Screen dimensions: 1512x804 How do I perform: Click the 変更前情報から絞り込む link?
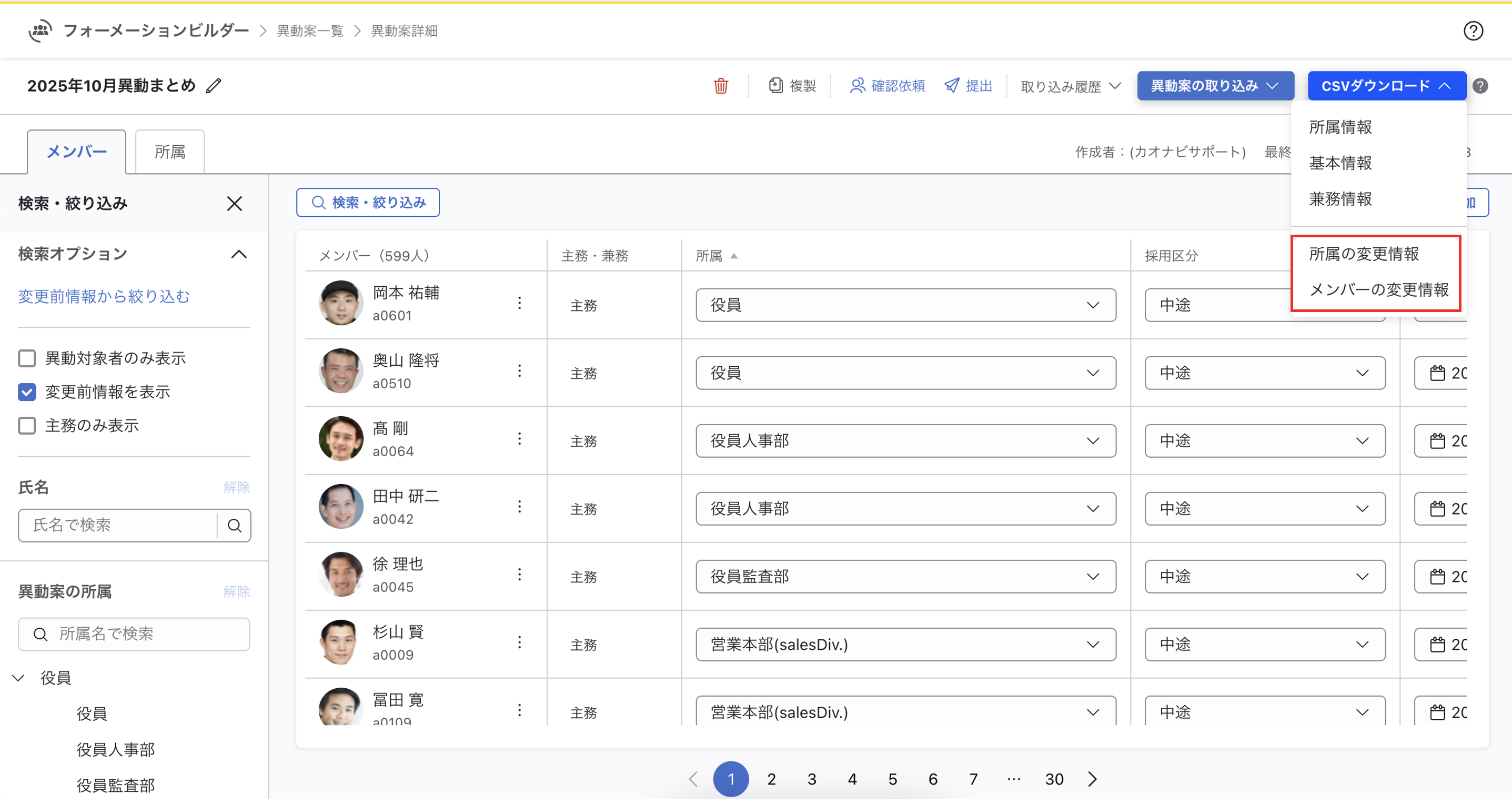104,296
